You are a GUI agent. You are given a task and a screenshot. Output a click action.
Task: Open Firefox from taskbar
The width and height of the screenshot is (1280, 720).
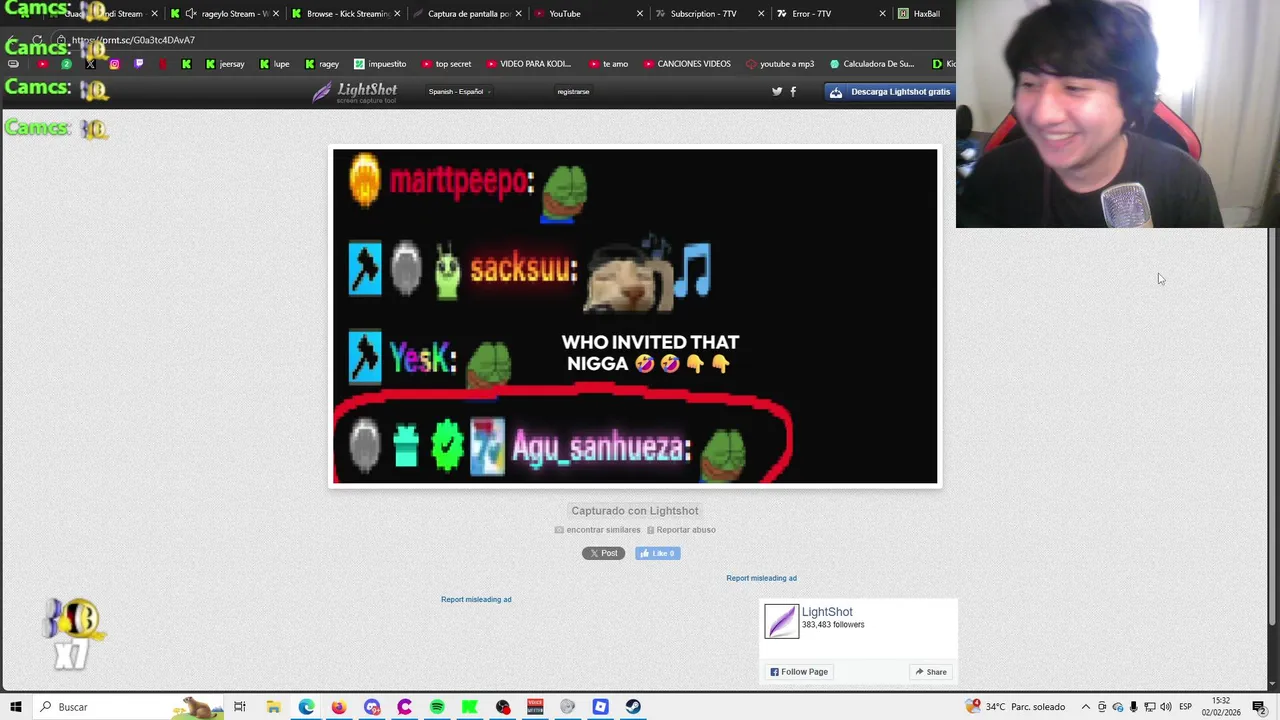pyautogui.click(x=339, y=707)
